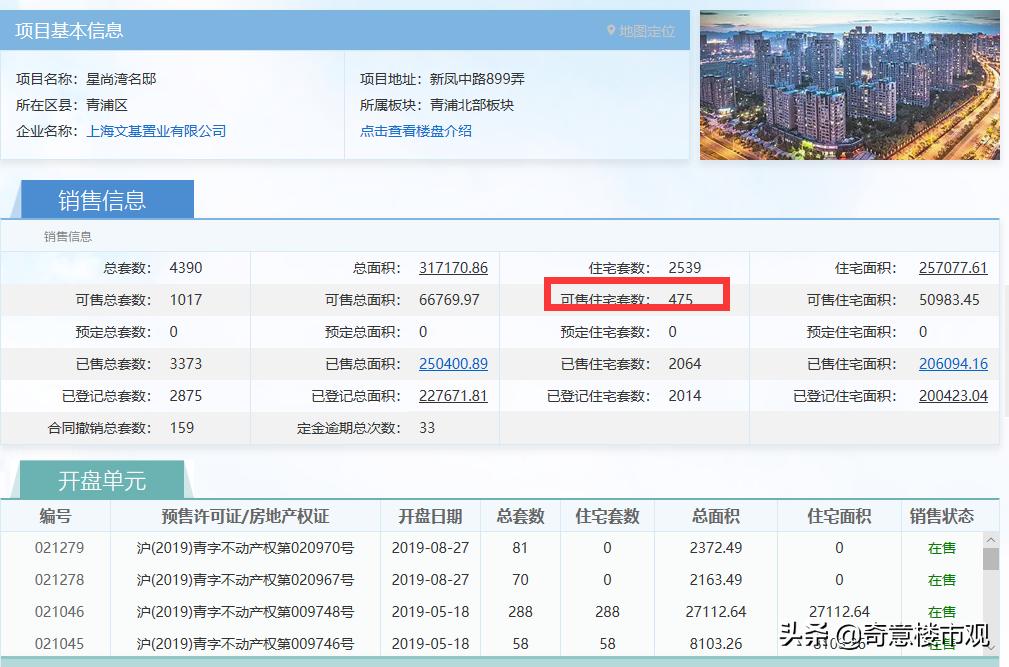Open sold area link 250400.89
The width and height of the screenshot is (1009, 667).
(x=453, y=364)
